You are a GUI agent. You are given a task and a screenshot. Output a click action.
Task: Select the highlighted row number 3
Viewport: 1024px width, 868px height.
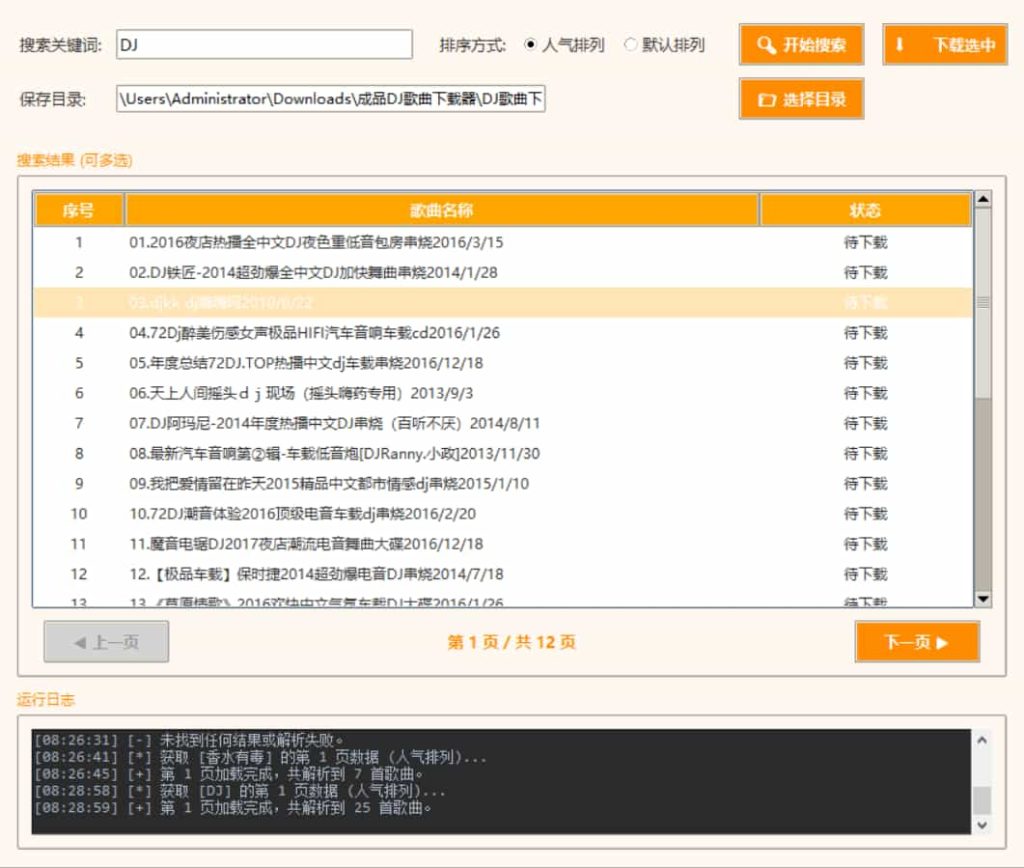(x=503, y=302)
